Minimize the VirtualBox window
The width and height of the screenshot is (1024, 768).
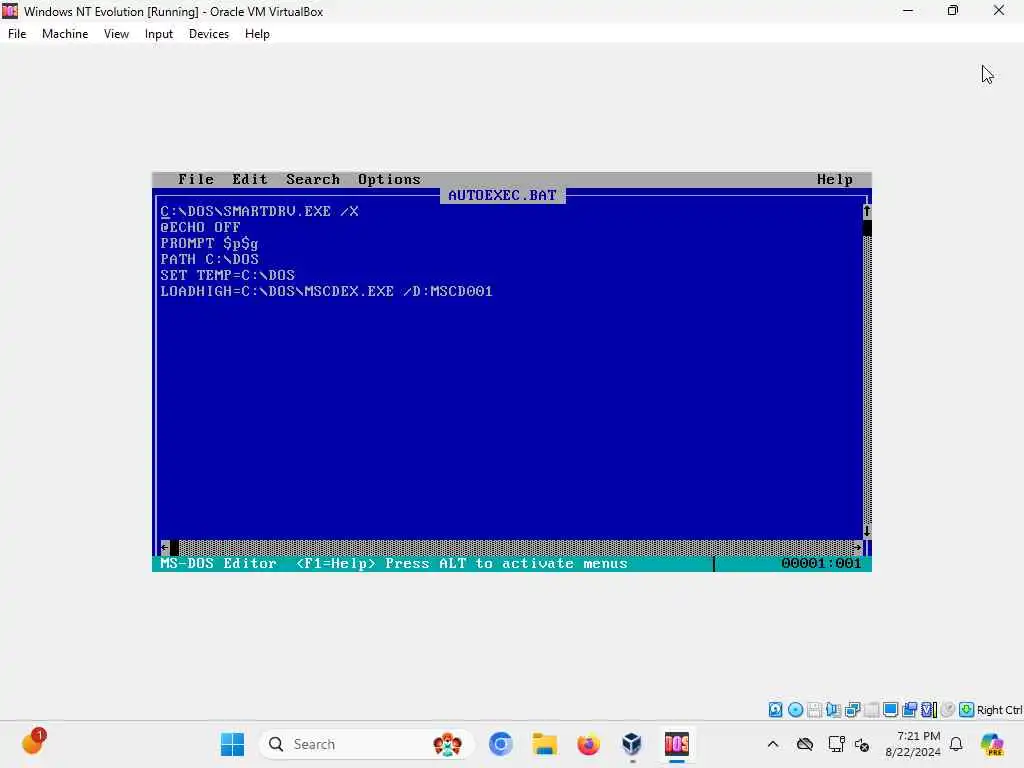[908, 10]
